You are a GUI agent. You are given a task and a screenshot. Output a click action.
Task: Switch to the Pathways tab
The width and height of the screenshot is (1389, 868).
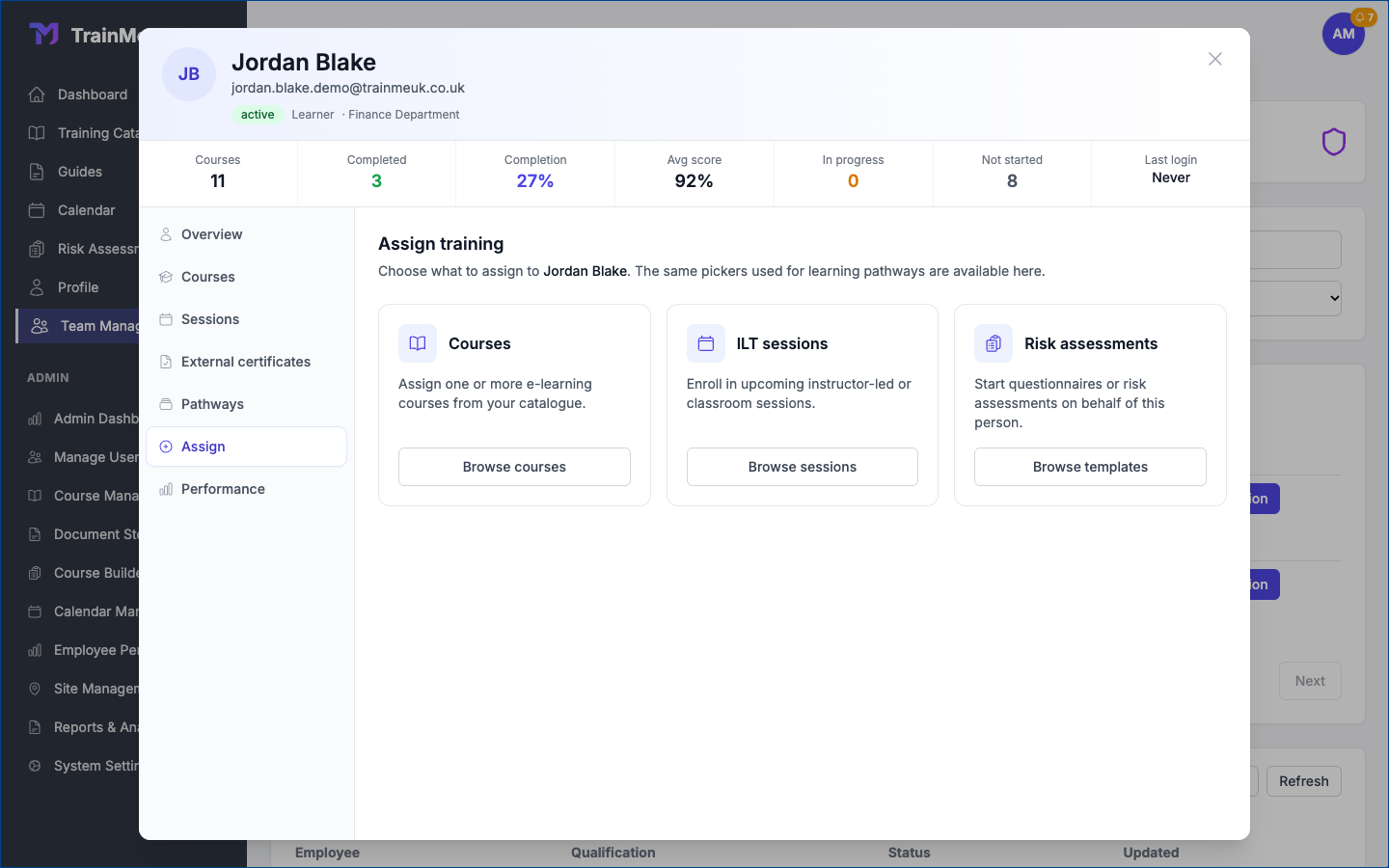[246, 404]
